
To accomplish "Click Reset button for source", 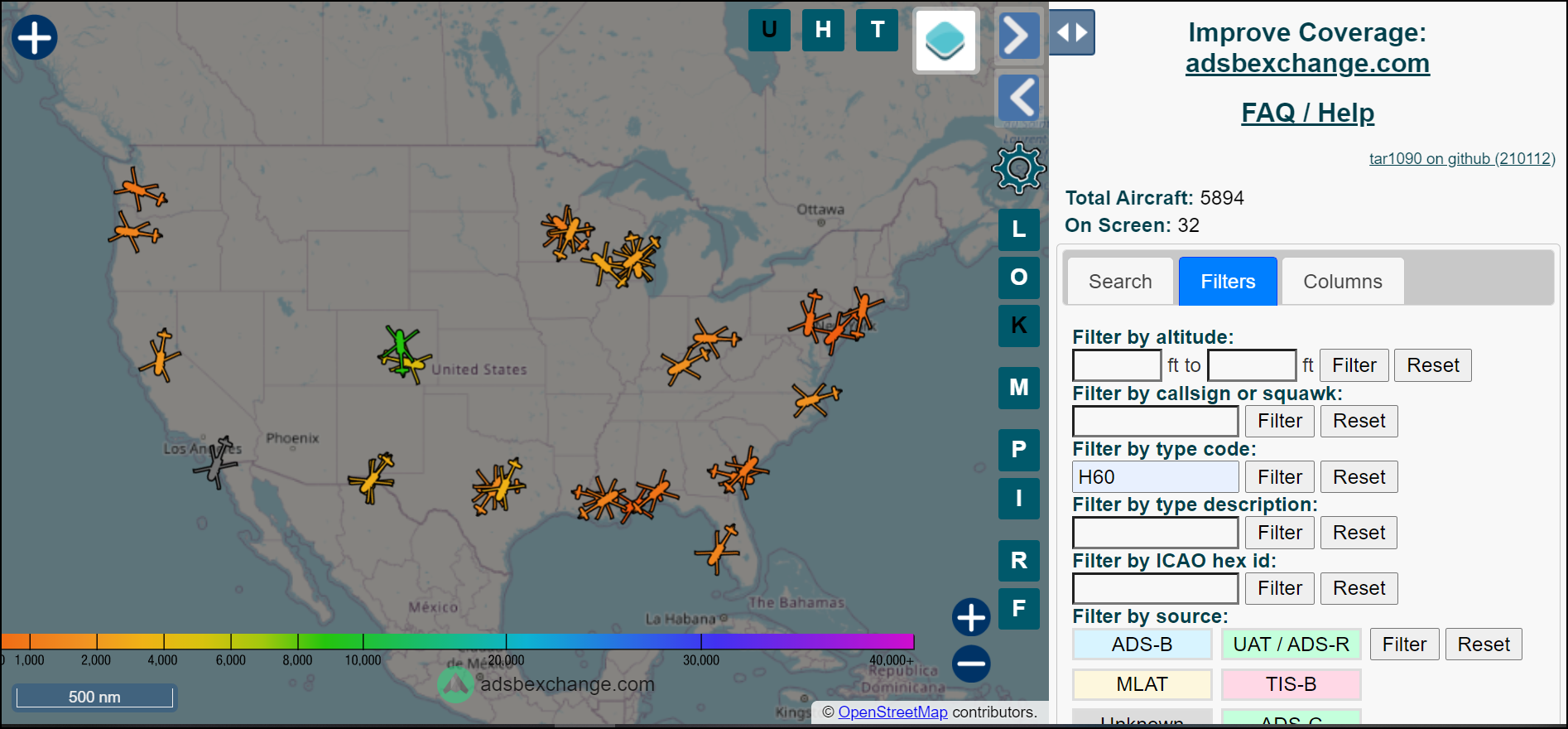I will coord(1484,645).
